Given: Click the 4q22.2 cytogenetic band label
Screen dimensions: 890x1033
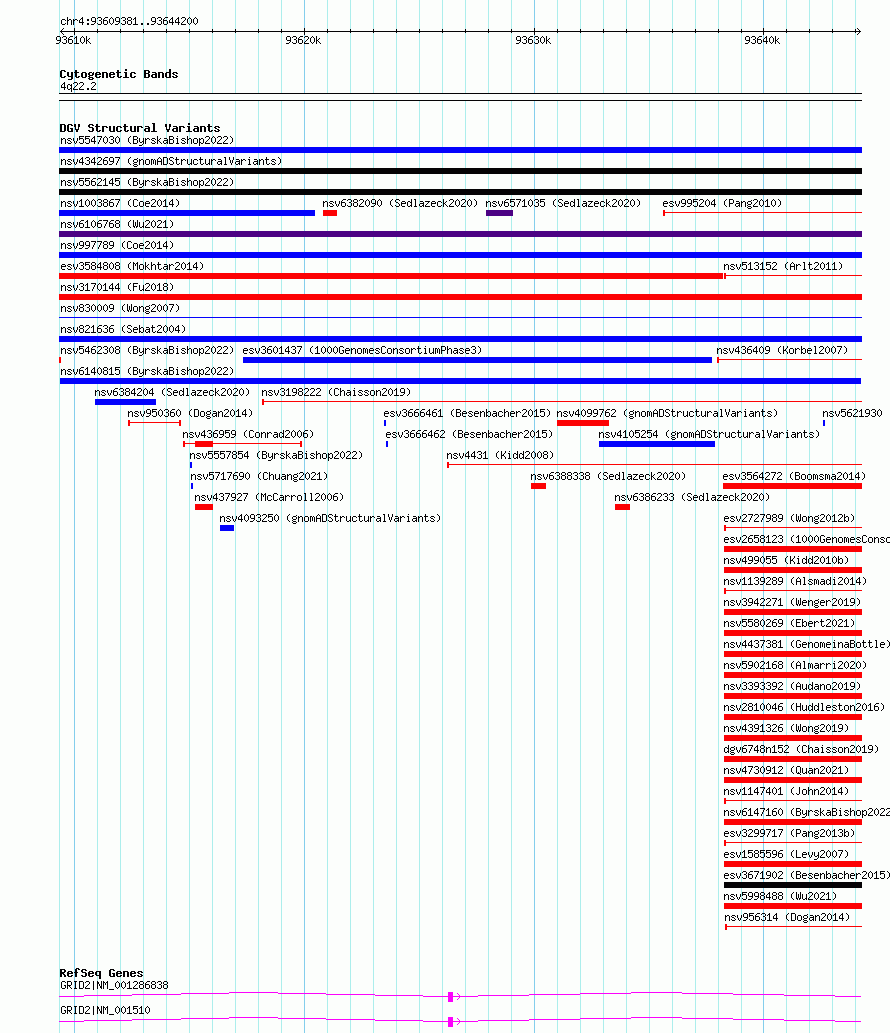Looking at the screenshot, I should [78, 87].
